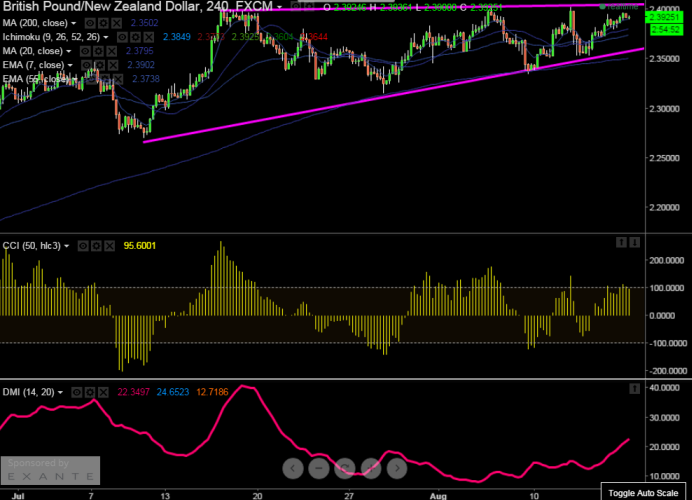Move the CCI pane down

tap(634, 242)
